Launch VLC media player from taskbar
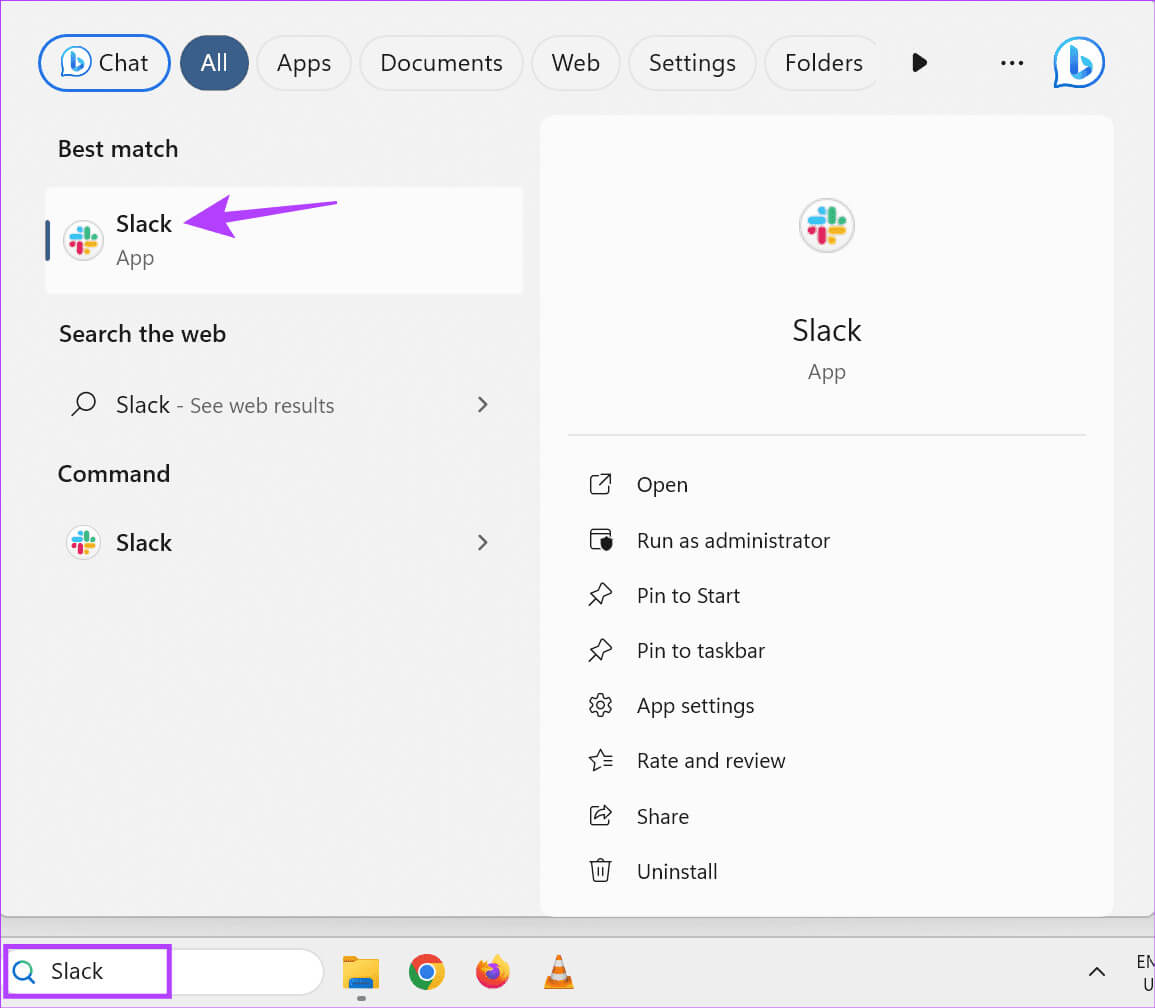Viewport: 1155px width, 1008px height. point(558,972)
